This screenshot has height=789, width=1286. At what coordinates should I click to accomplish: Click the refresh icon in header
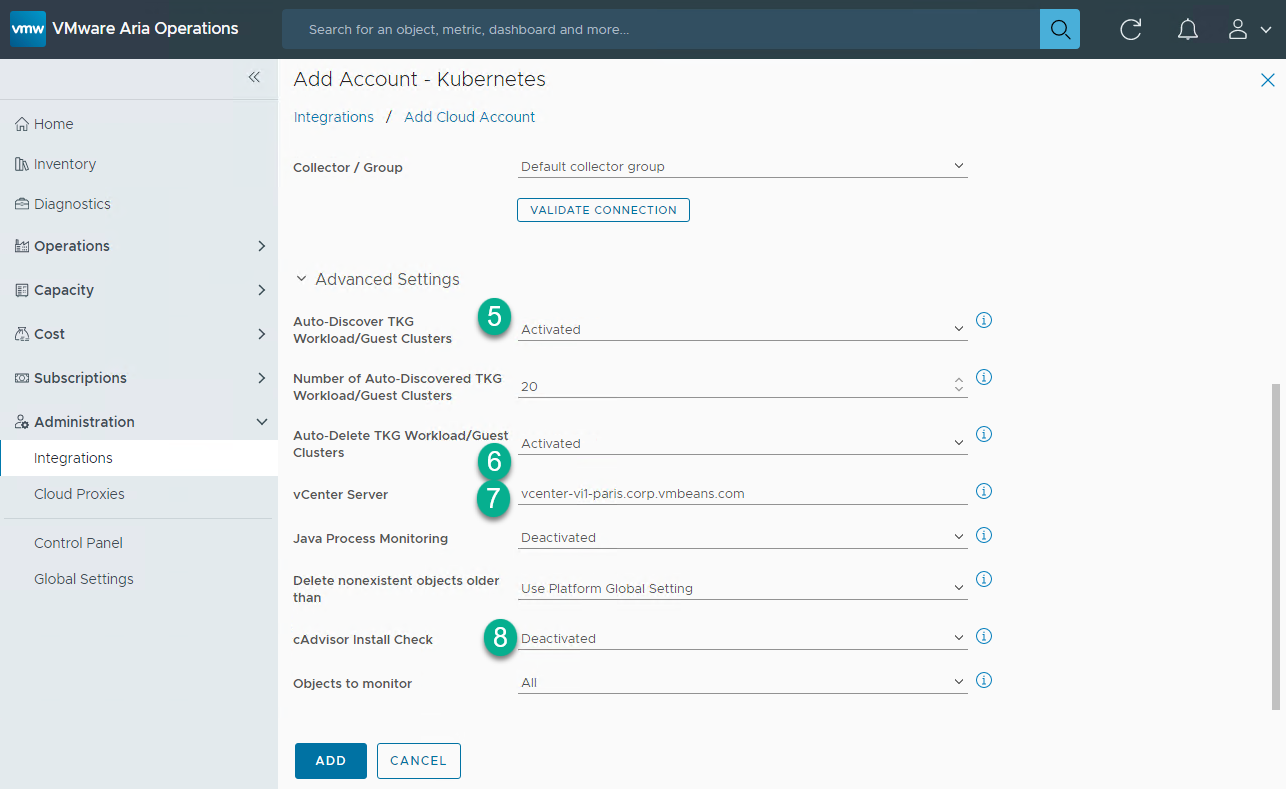(1131, 29)
